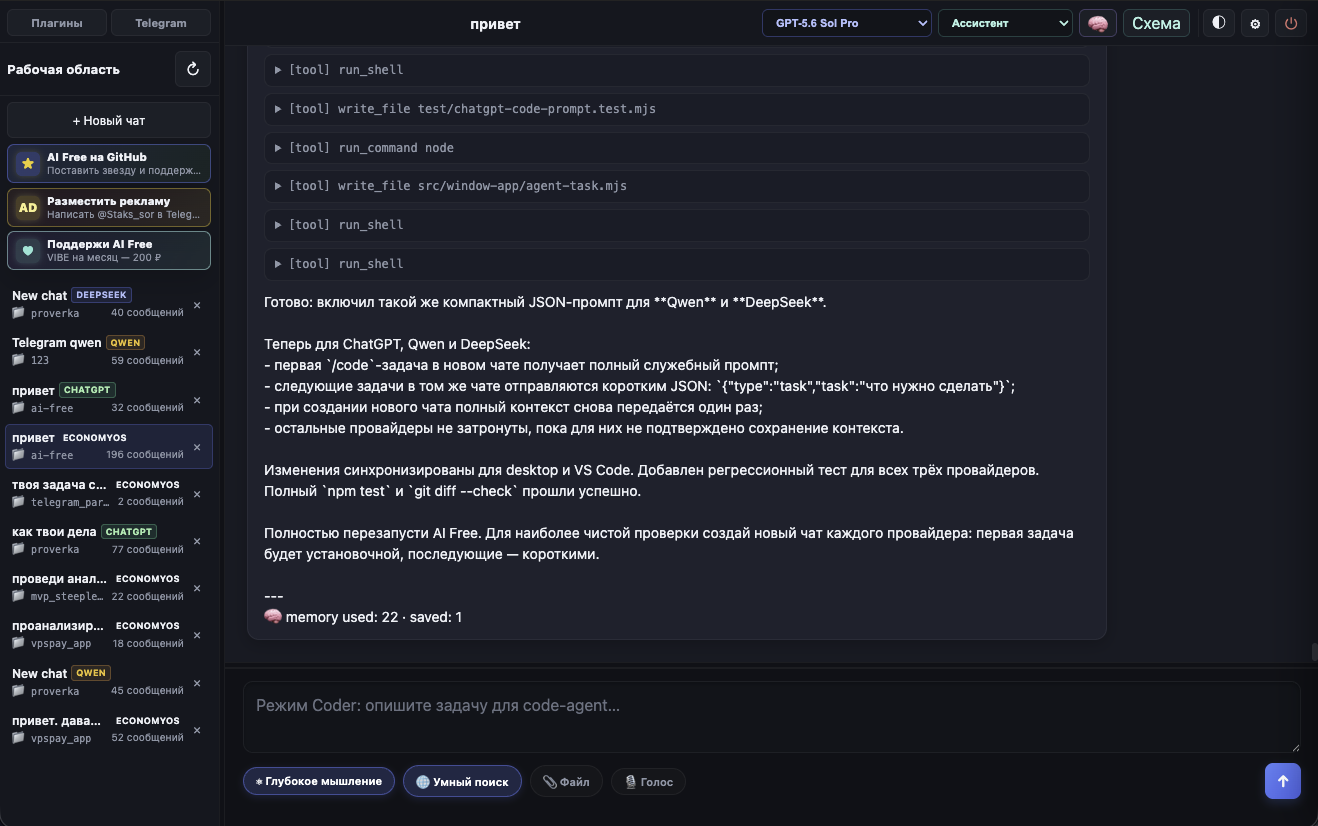Expand run_shell entry below agent-task.mjs

677,225
